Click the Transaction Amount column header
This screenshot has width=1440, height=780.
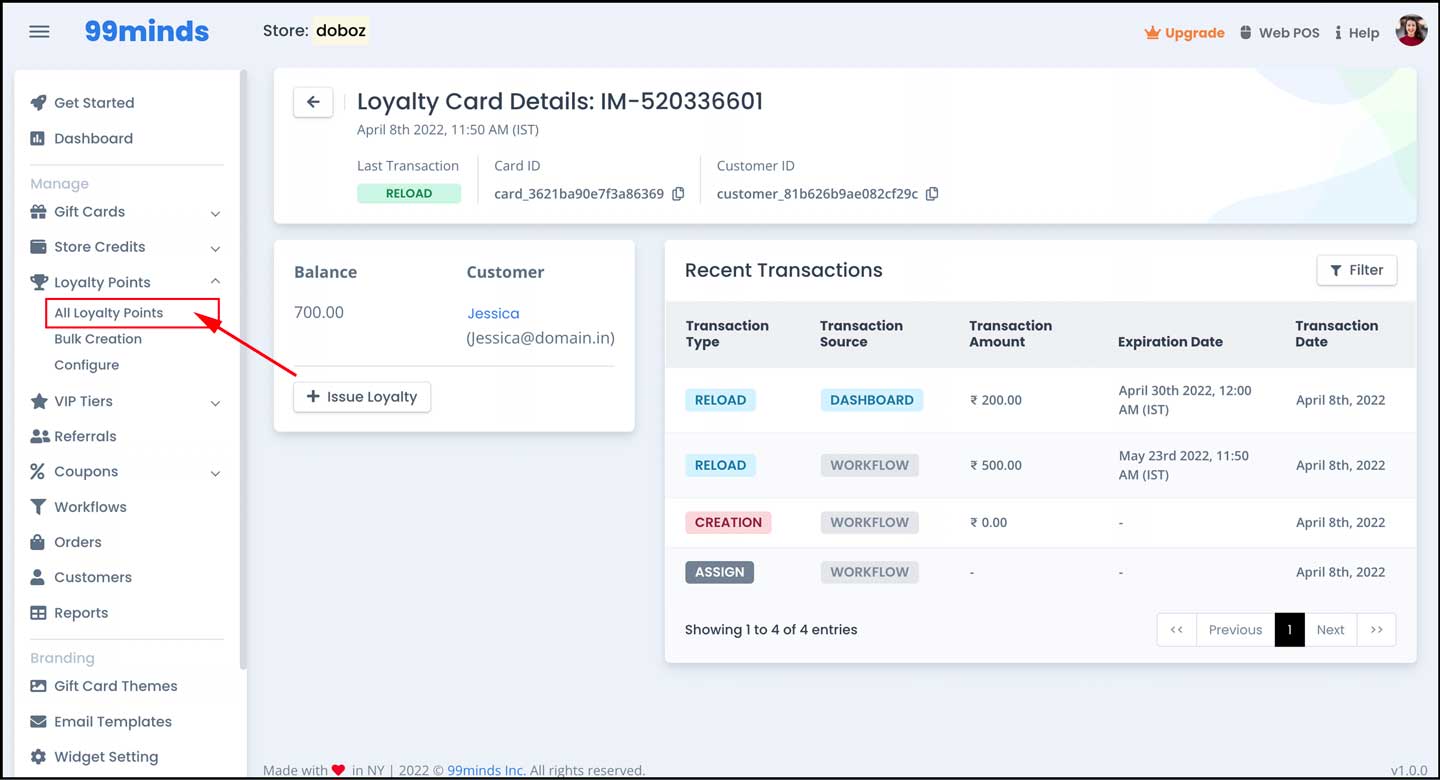(x=1010, y=334)
